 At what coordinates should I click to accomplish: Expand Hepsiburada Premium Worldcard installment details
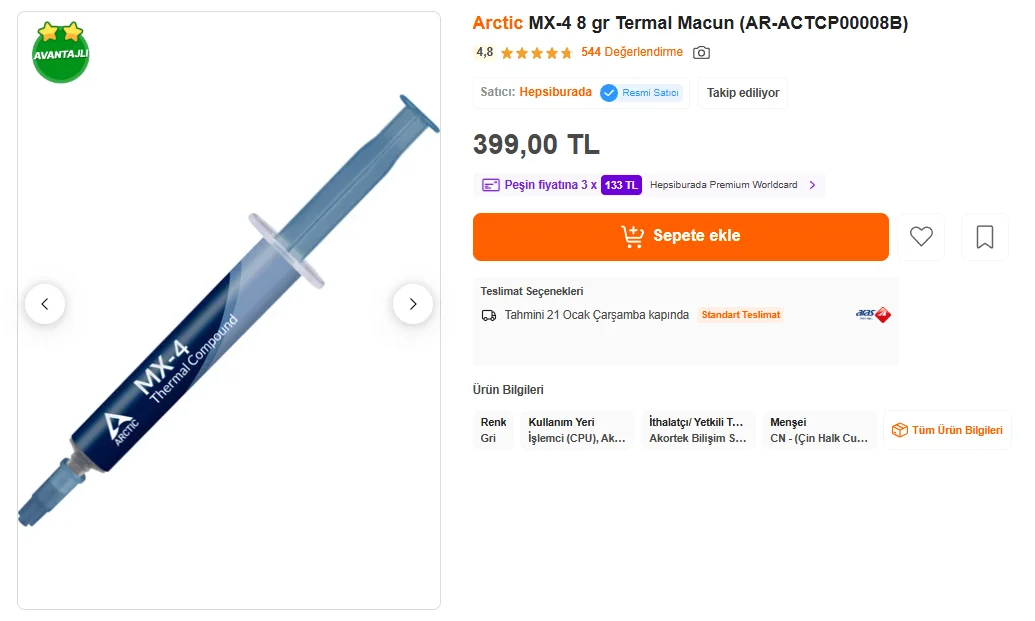812,185
